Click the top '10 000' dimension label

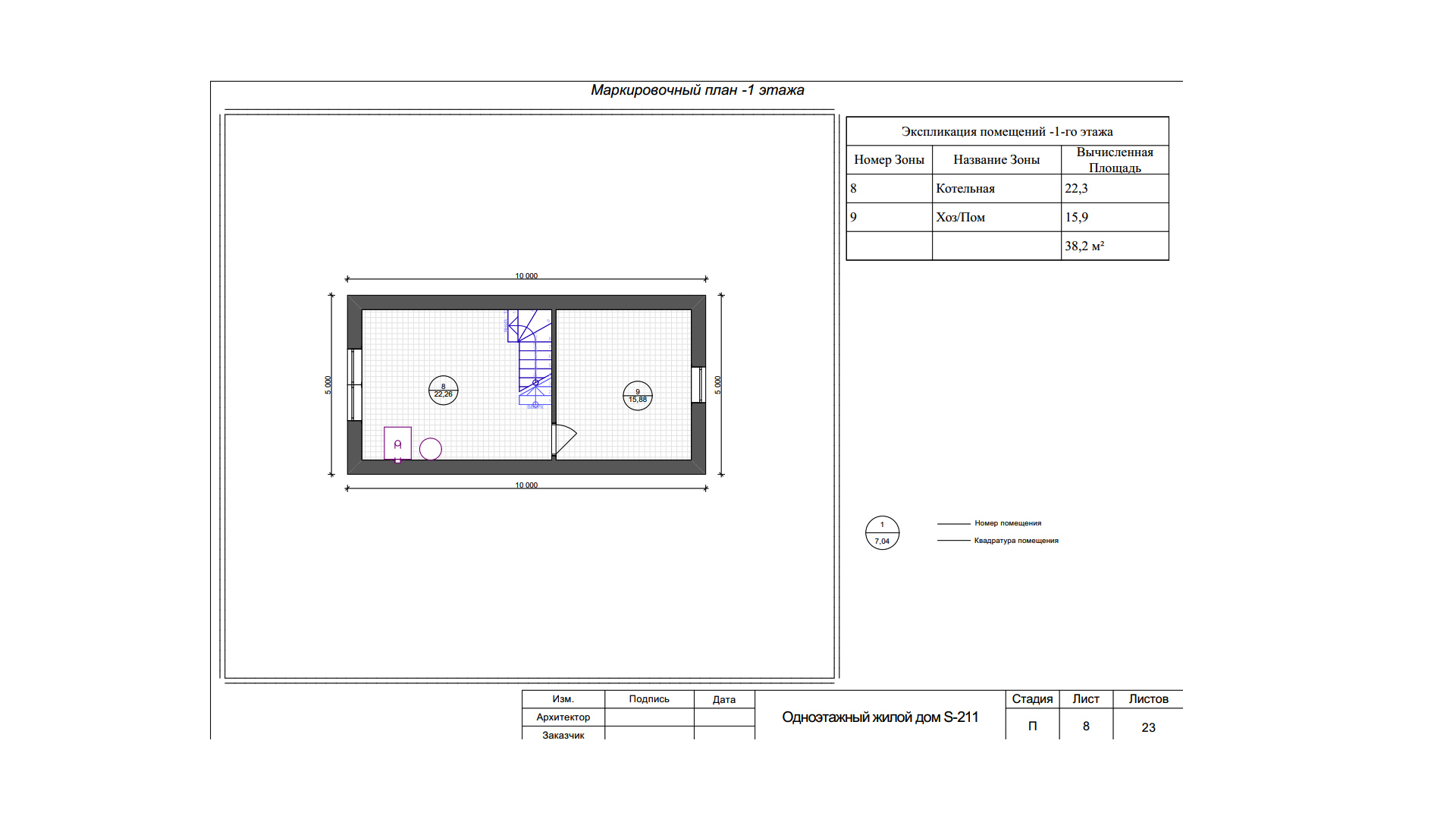(526, 276)
